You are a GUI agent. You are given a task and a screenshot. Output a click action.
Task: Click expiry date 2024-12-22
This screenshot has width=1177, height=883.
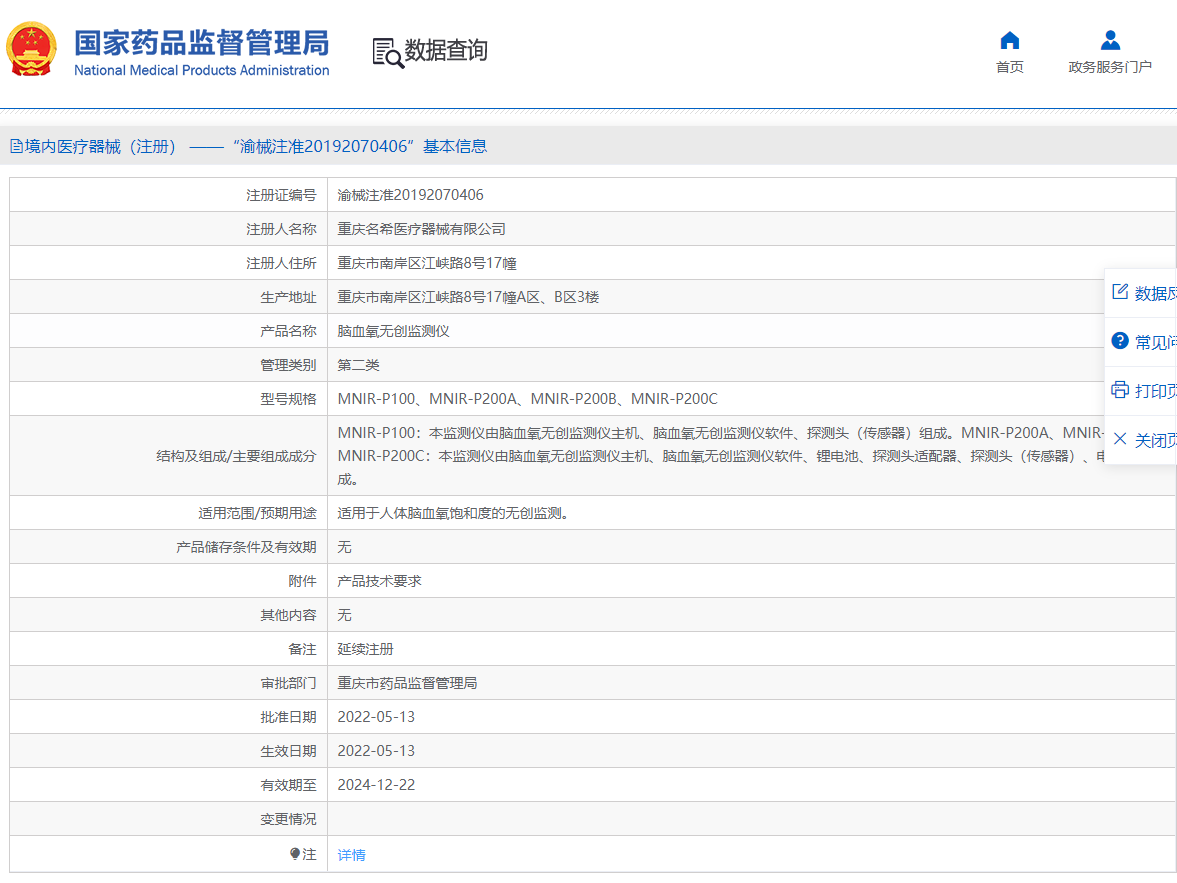(x=376, y=785)
